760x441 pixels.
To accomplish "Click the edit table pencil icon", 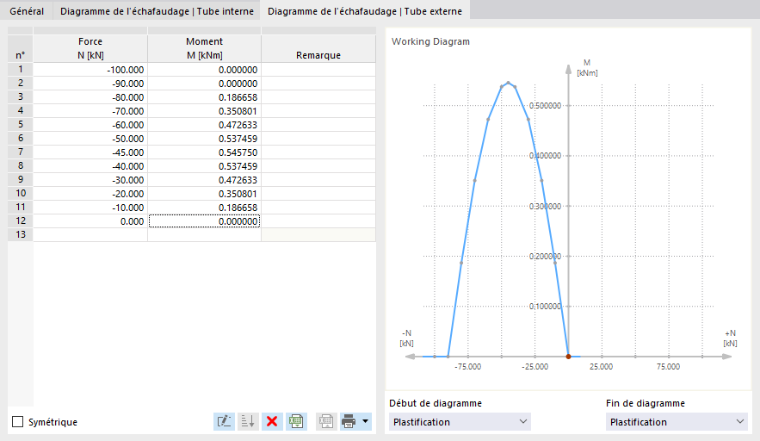I will tap(224, 422).
